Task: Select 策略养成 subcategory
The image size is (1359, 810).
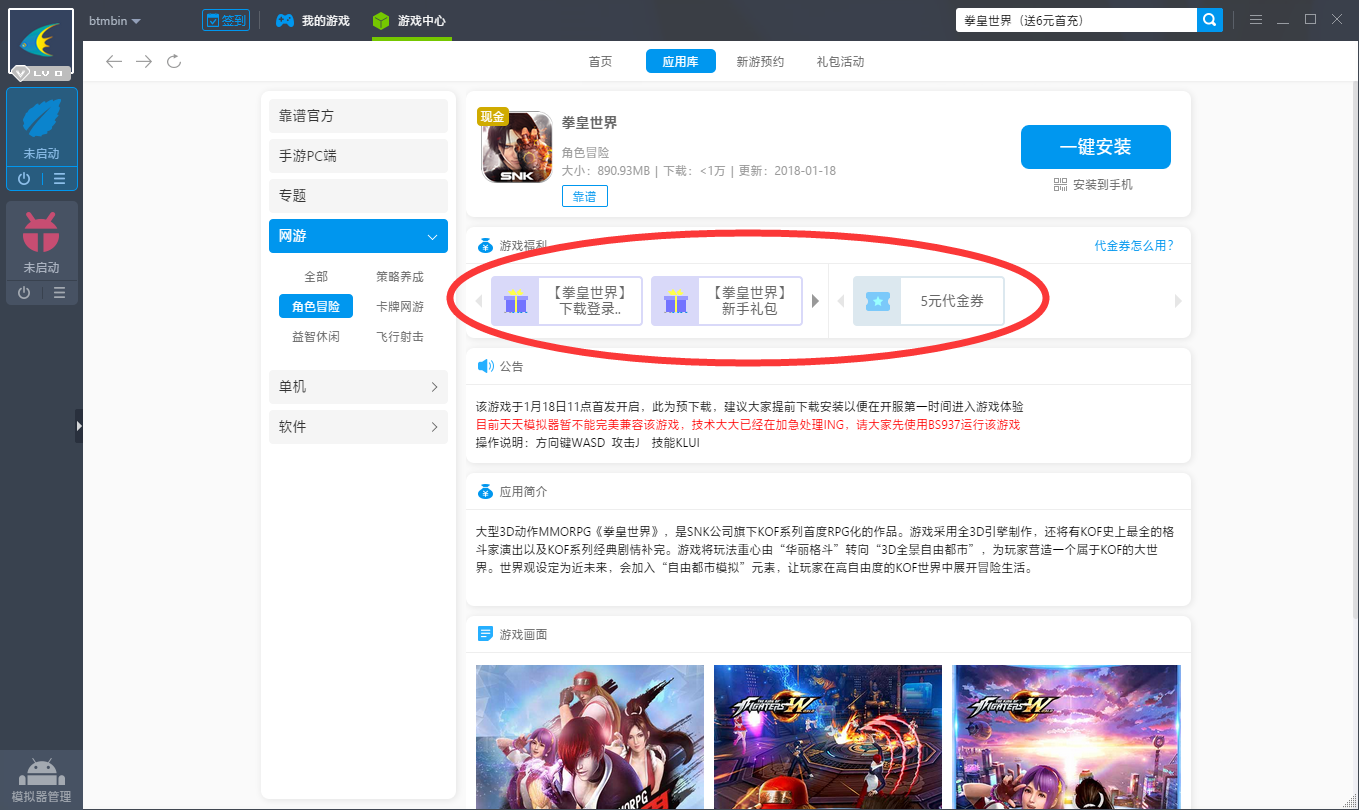Action: point(400,277)
